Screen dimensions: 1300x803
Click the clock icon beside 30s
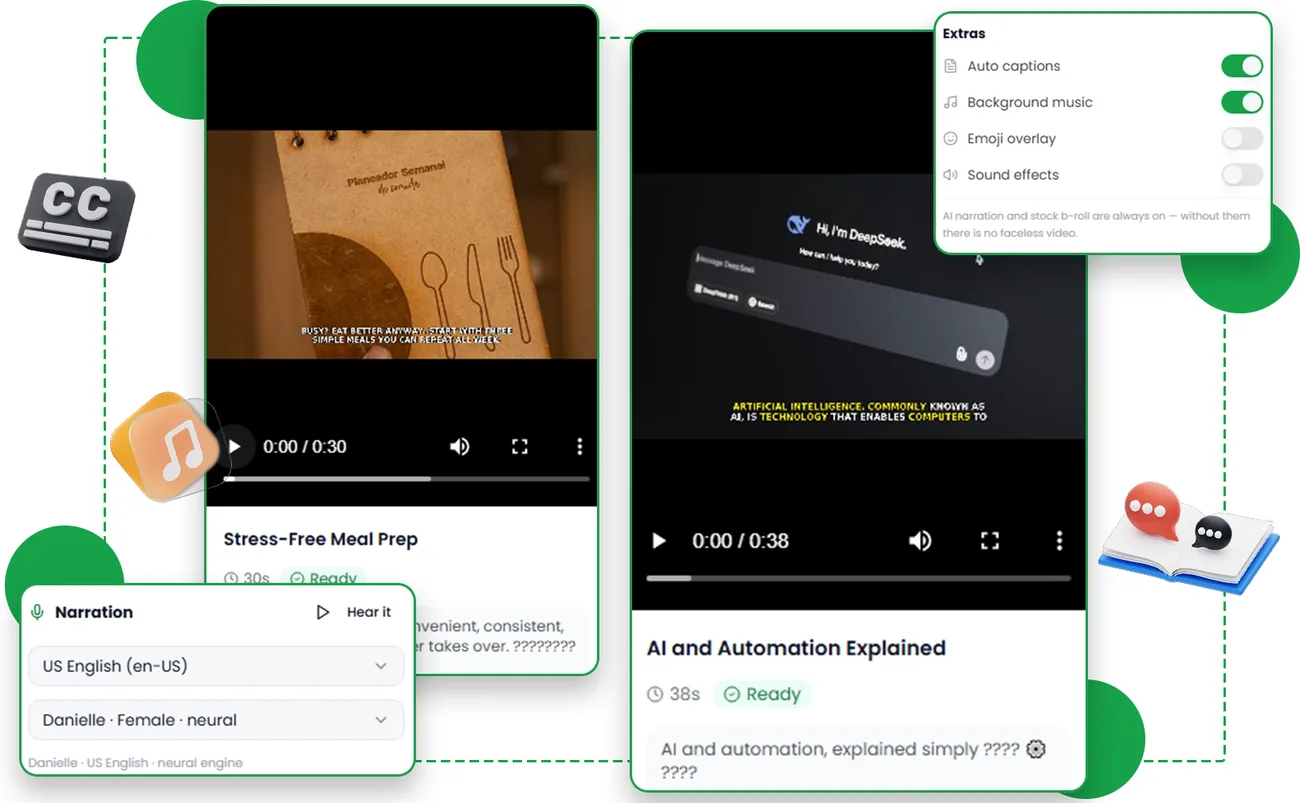click(x=231, y=578)
